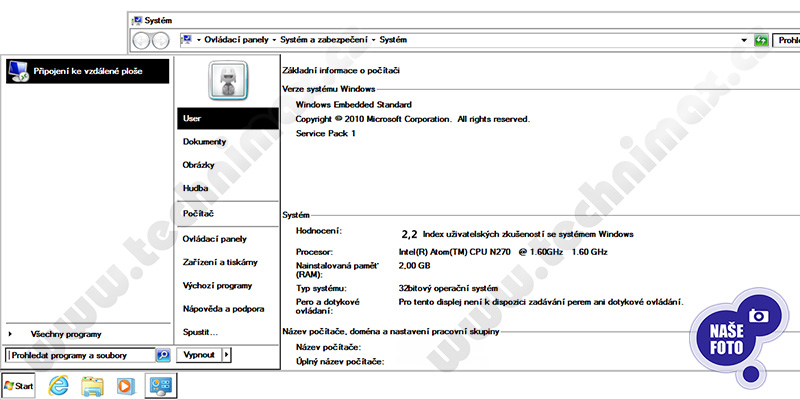
Task: Click Systém a zabezpečení breadcrumb
Action: pos(324,40)
